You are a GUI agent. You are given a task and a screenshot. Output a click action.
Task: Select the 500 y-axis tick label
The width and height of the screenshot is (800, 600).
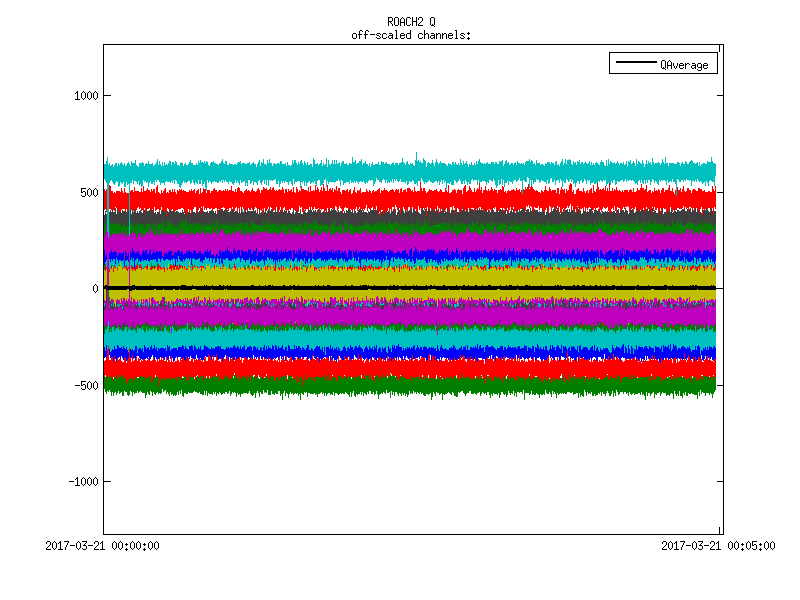(x=88, y=192)
